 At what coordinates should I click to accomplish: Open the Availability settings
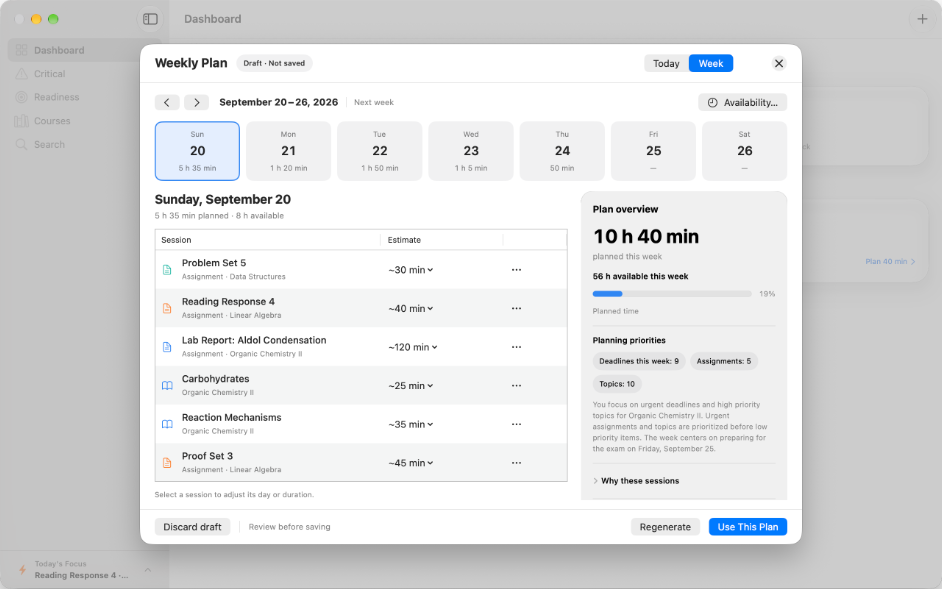tap(743, 102)
